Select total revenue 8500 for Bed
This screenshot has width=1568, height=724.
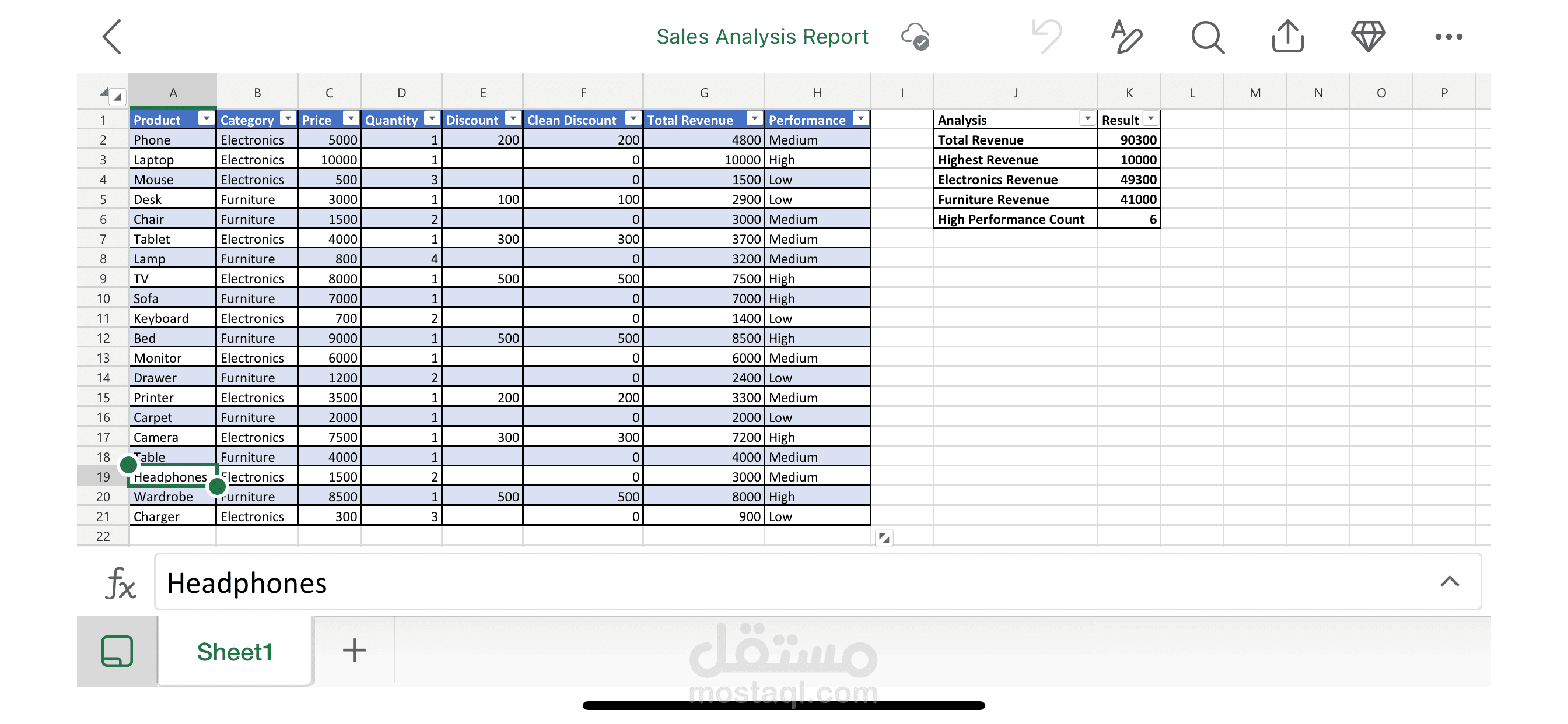point(703,338)
